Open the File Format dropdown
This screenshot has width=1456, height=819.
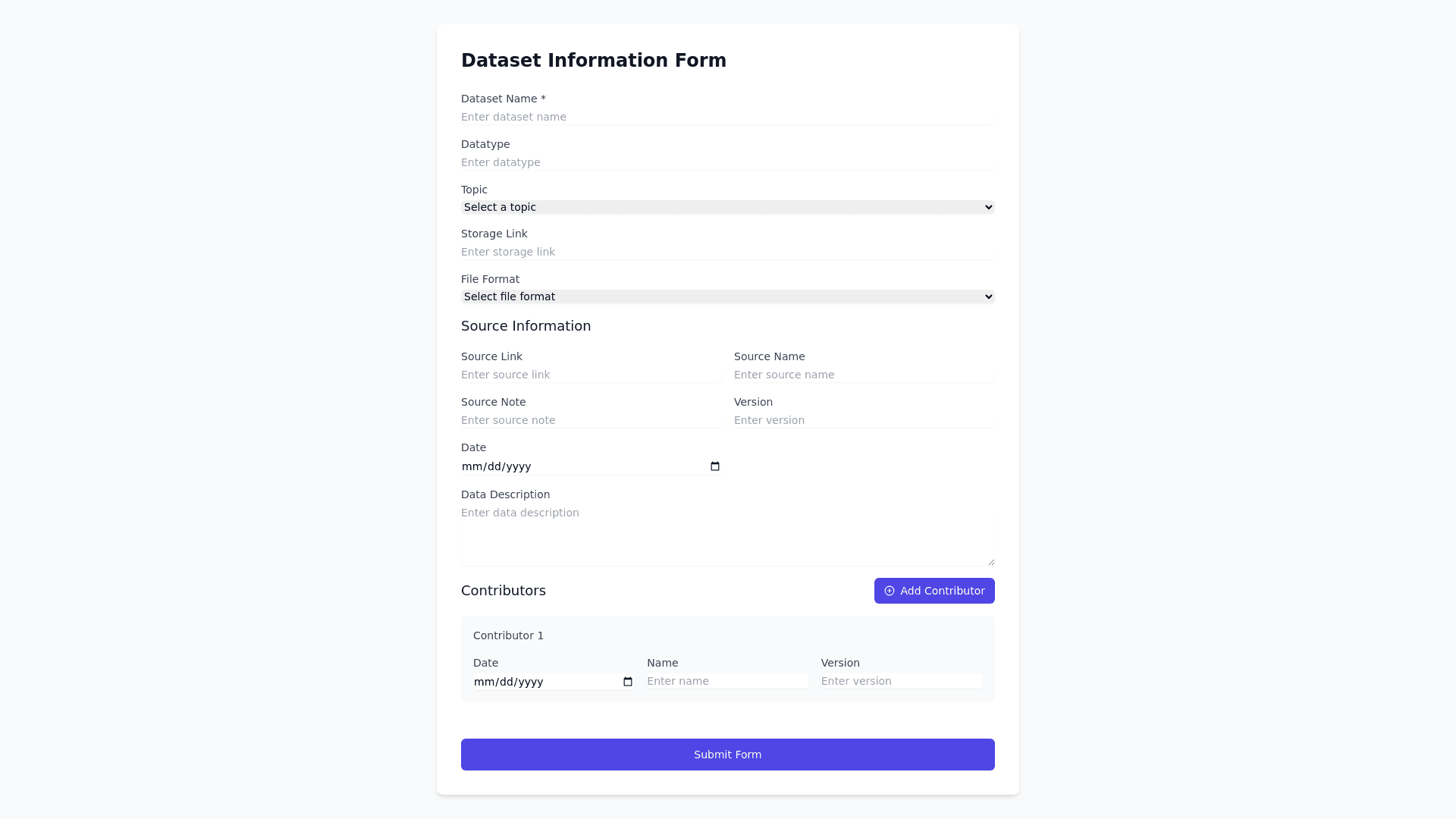coord(726,297)
